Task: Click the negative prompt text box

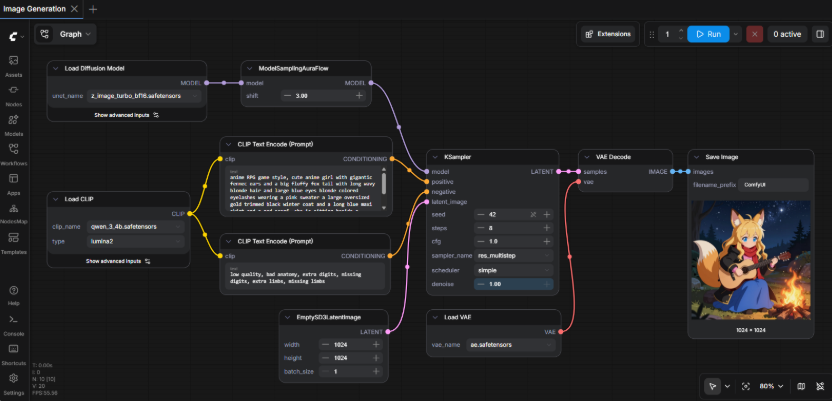Action: coord(305,276)
